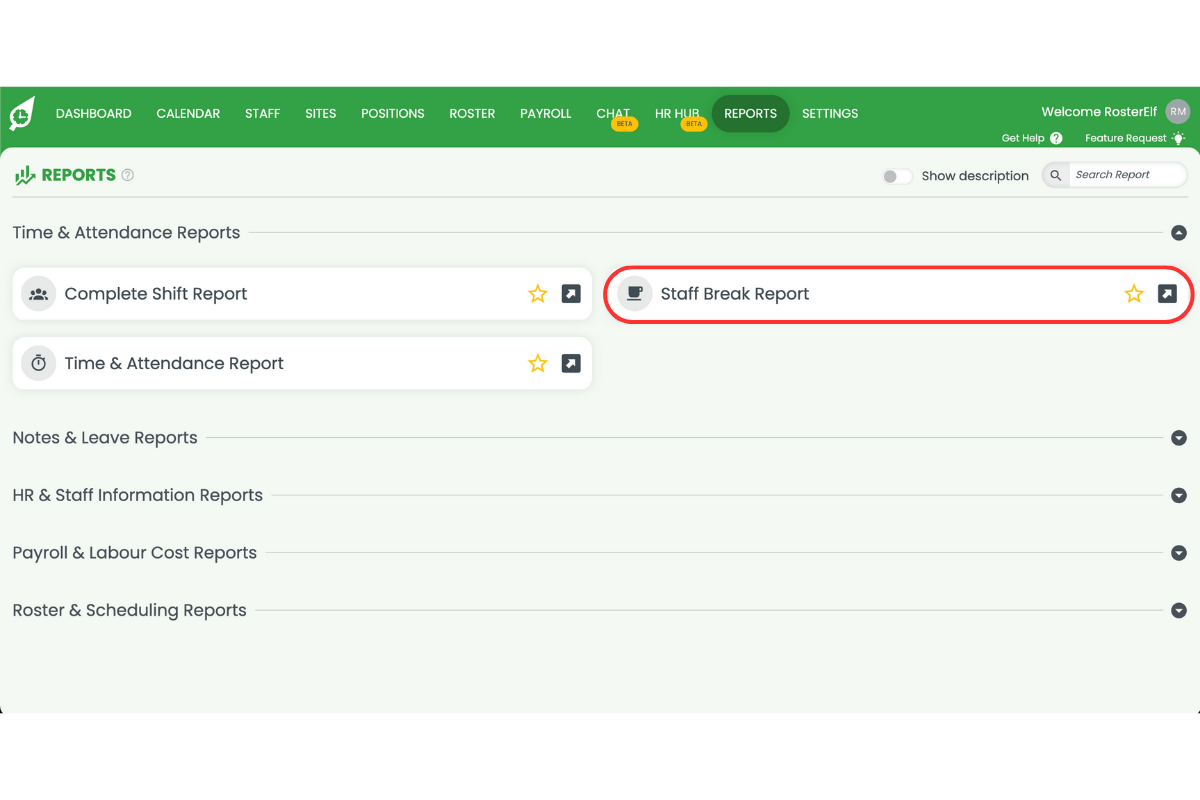Switch to the PAYROLL tab
Viewport: 1200px width, 800px height.
point(545,113)
